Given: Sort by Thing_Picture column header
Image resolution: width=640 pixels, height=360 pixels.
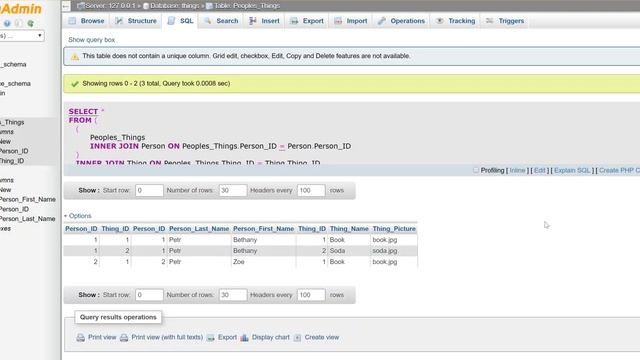Looking at the screenshot, I should pyautogui.click(x=394, y=229).
